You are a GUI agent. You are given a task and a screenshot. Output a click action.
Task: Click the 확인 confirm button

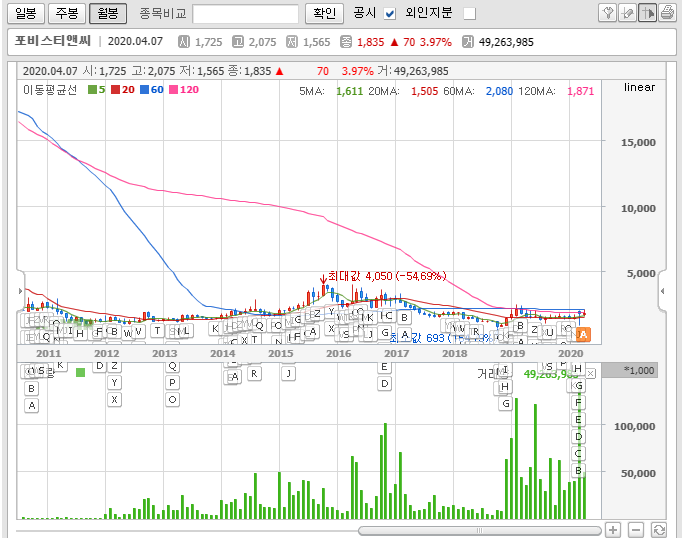[x=324, y=13]
